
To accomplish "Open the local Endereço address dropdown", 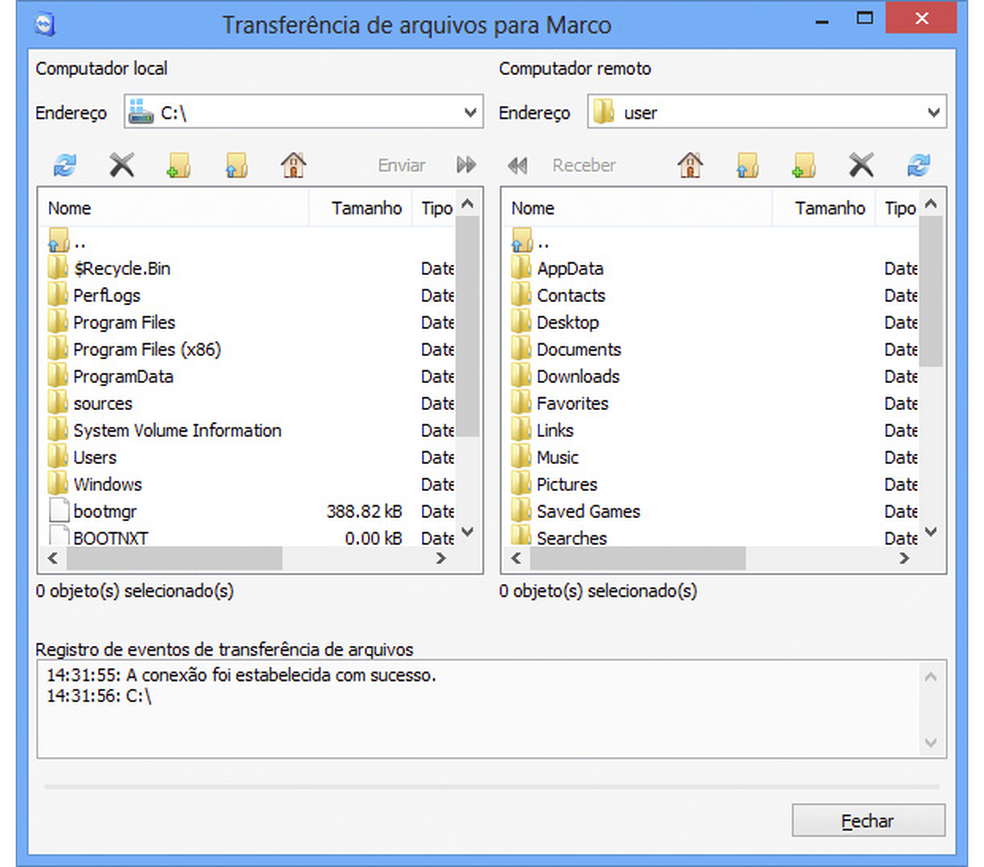I will [471, 112].
